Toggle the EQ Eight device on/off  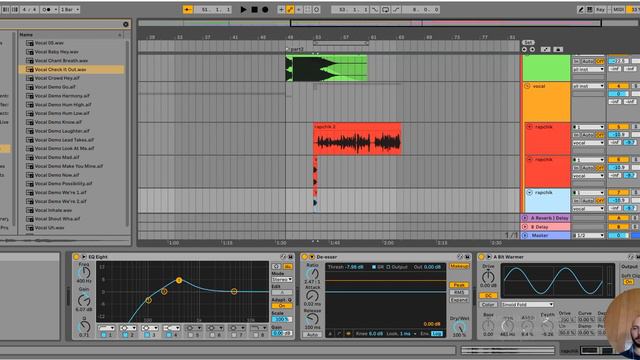pyautogui.click(x=76, y=257)
